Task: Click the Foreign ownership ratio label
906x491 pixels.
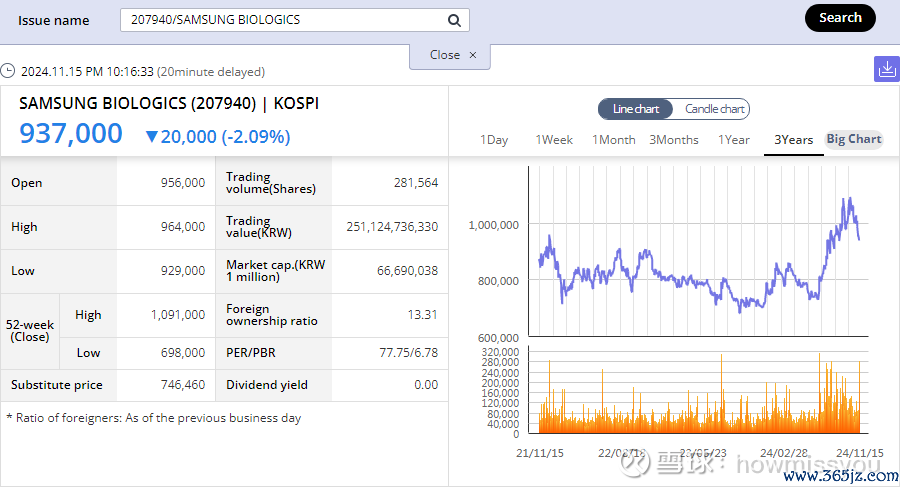Action: [272, 315]
